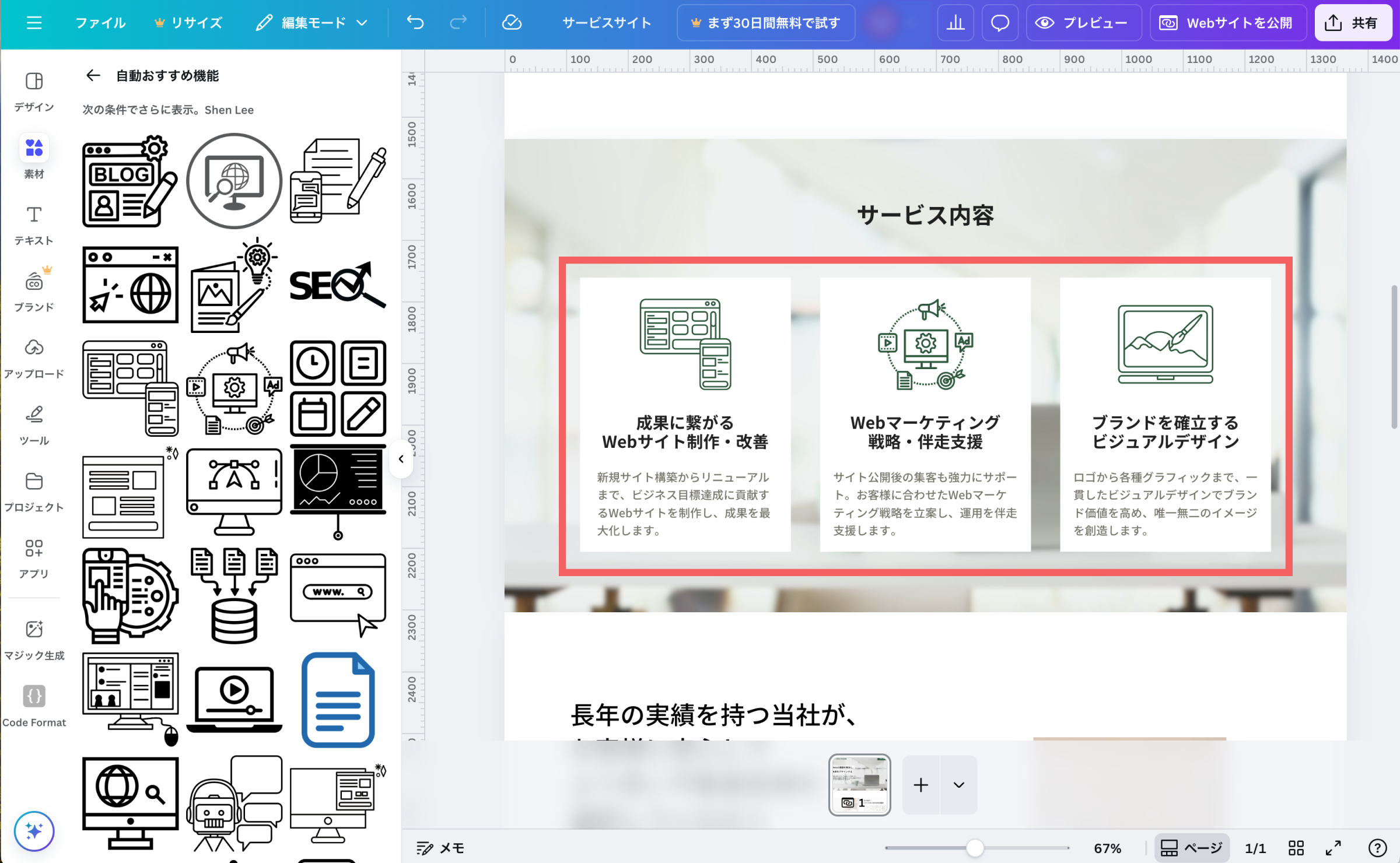
Task: Select the browser window with globe icon
Action: pos(129,285)
